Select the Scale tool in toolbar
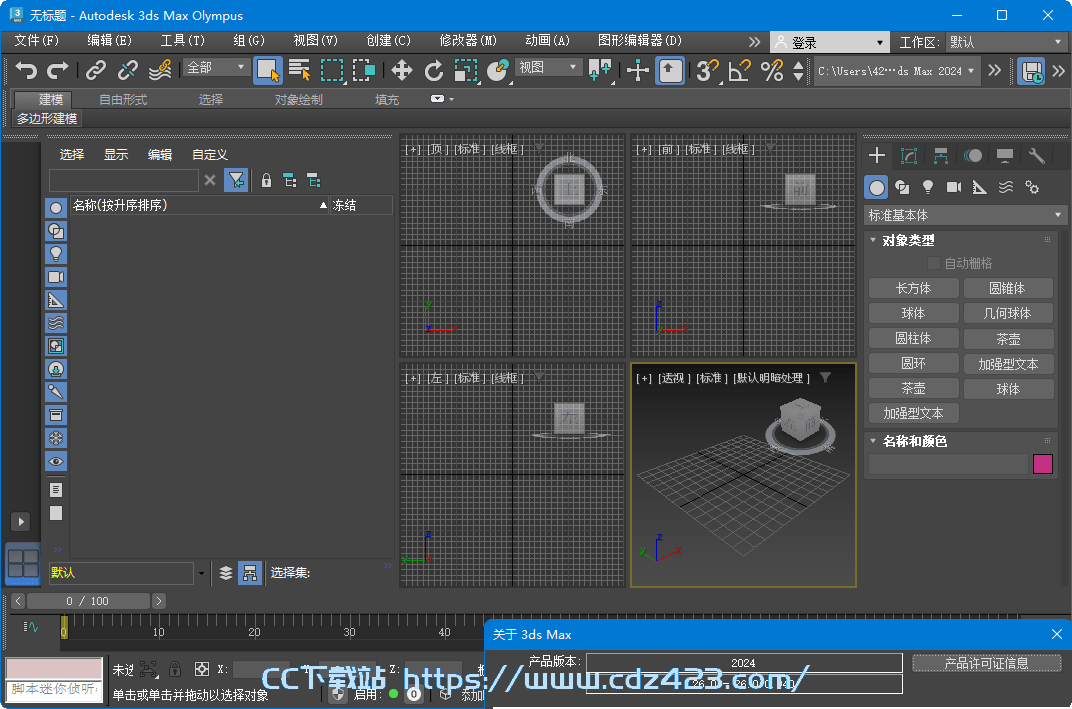This screenshot has width=1072, height=709. (x=466, y=70)
